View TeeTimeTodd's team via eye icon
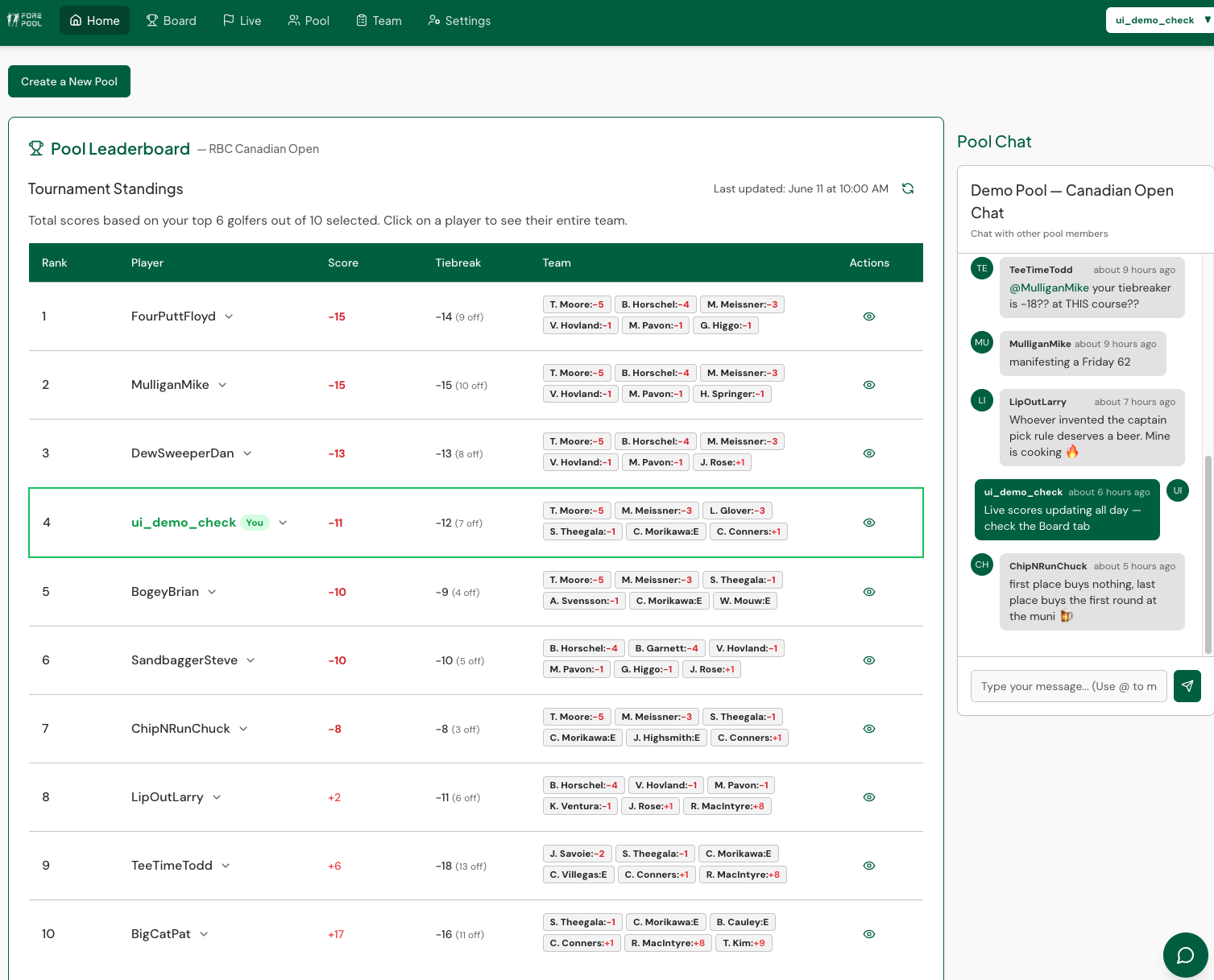Screen dimensions: 1214x980 869,866
